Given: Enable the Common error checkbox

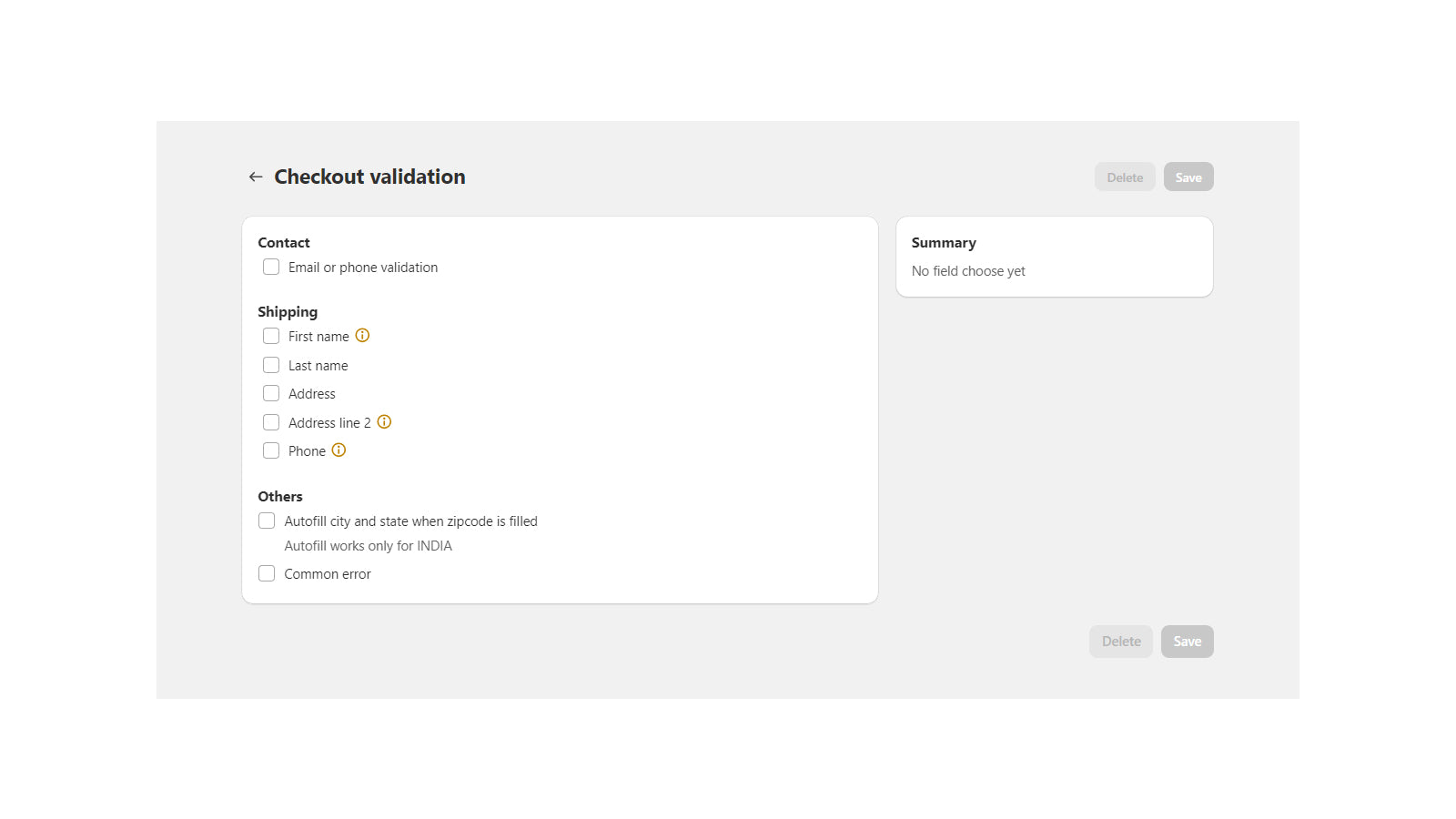Looking at the screenshot, I should coord(267,574).
